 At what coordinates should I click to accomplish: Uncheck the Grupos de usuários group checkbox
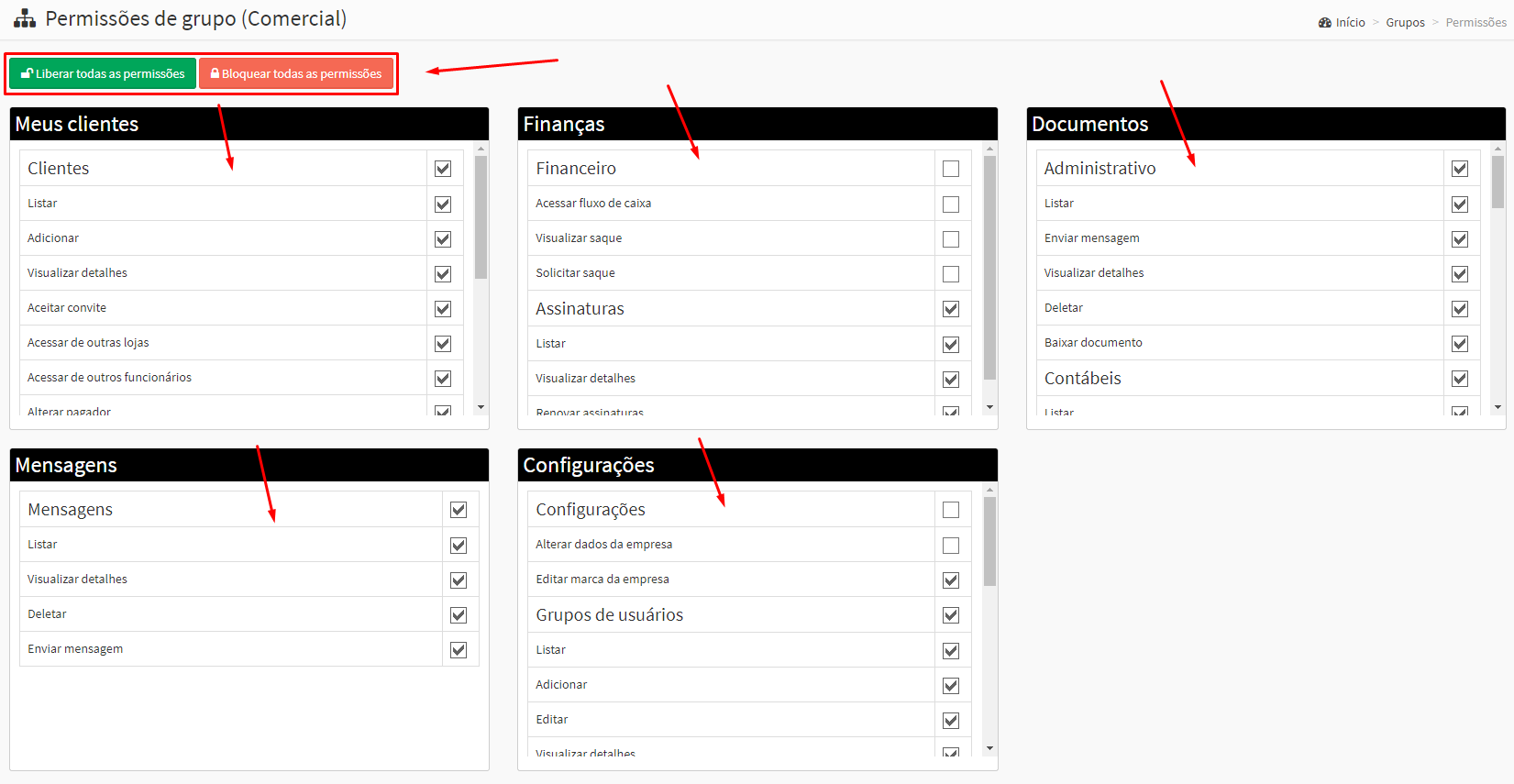pos(951,615)
